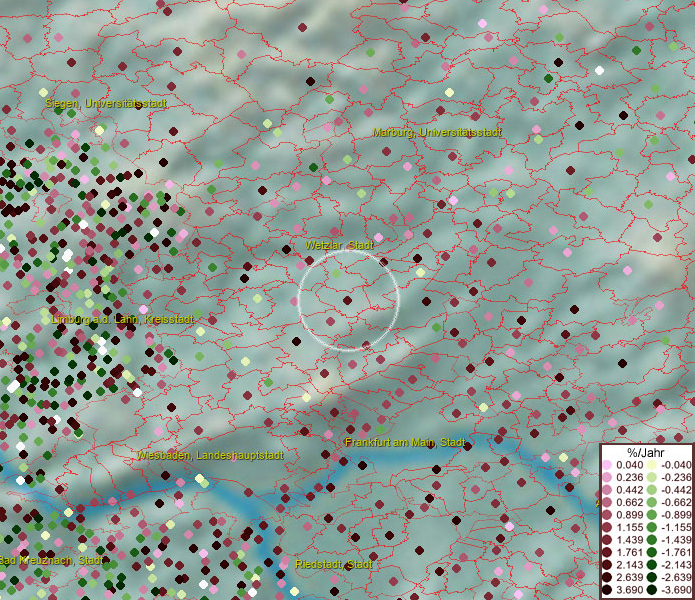Screen dimensions: 695x600
Task: Click the Siegen, Universitätsstadt label
Action: pos(105,103)
